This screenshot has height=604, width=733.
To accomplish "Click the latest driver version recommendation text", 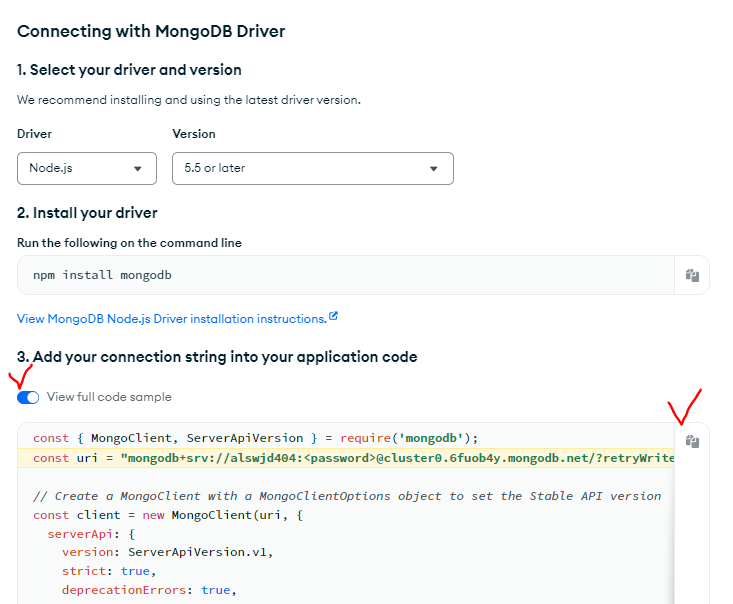I will click(x=189, y=100).
